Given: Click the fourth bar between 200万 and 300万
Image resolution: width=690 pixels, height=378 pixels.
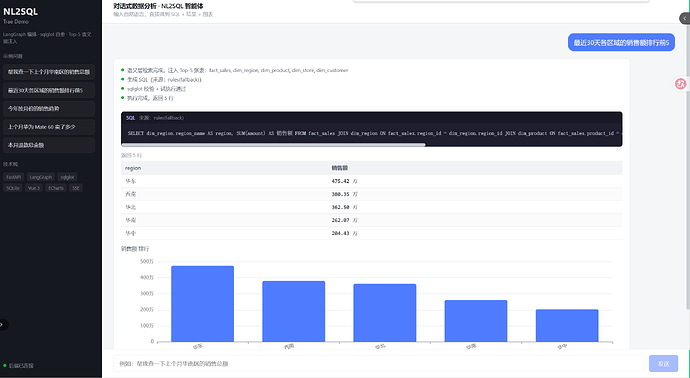Looking at the screenshot, I should coord(476,321).
